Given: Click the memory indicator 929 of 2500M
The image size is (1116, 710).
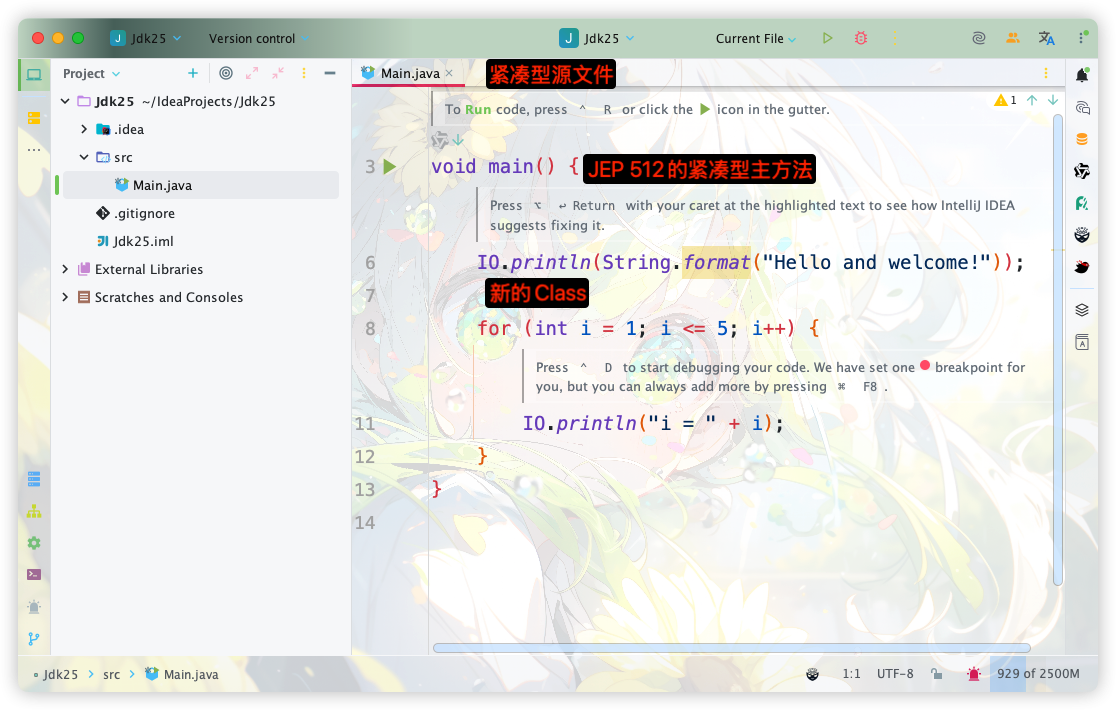Looking at the screenshot, I should (1037, 674).
